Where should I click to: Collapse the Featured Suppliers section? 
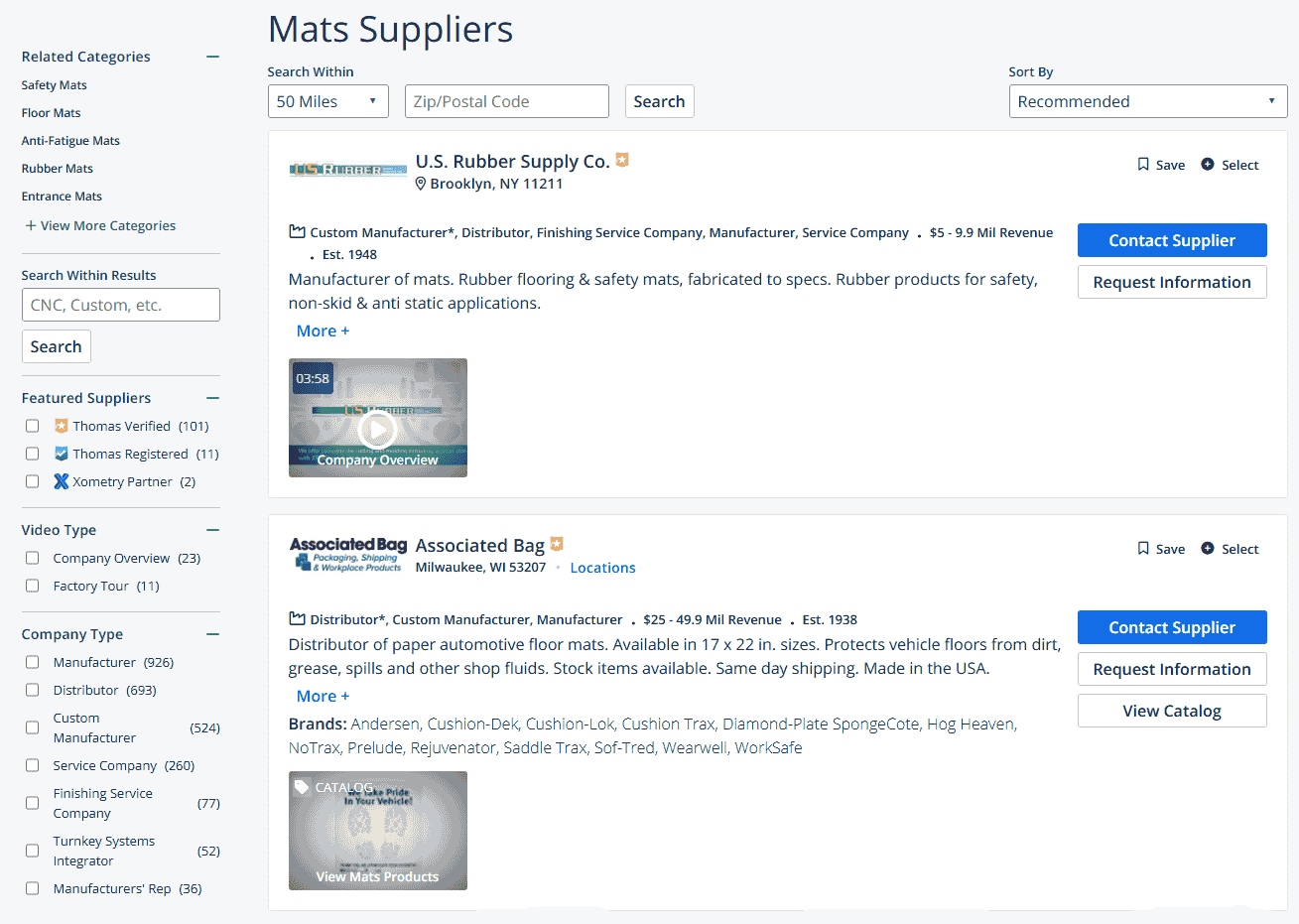[x=212, y=398]
